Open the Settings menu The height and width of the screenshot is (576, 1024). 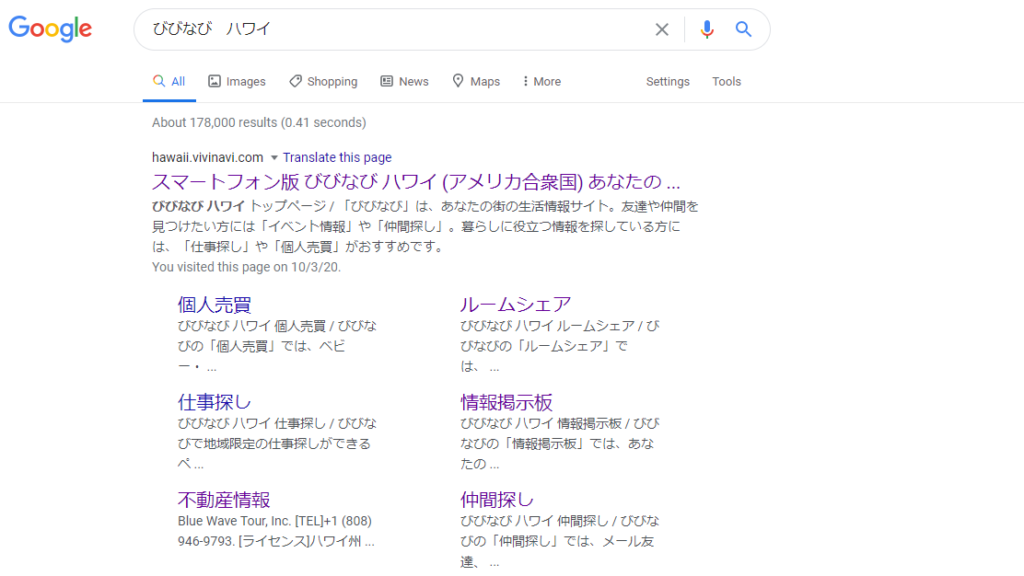[x=667, y=82]
